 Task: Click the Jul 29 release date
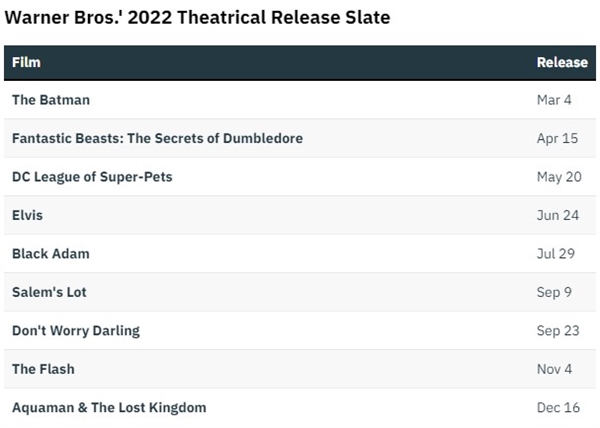pyautogui.click(x=556, y=253)
